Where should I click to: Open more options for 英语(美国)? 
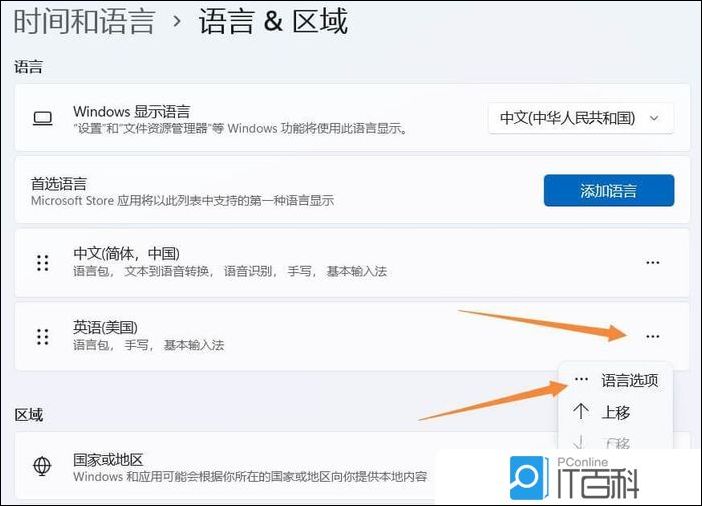(x=653, y=337)
